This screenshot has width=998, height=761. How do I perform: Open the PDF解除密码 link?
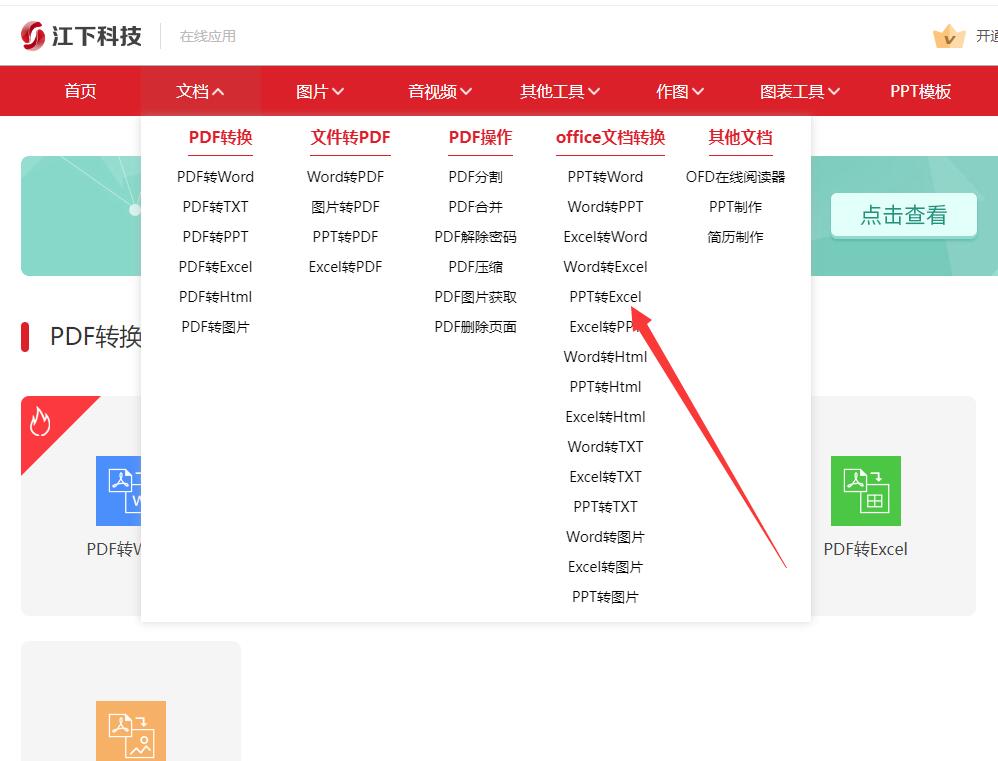pyautogui.click(x=475, y=236)
